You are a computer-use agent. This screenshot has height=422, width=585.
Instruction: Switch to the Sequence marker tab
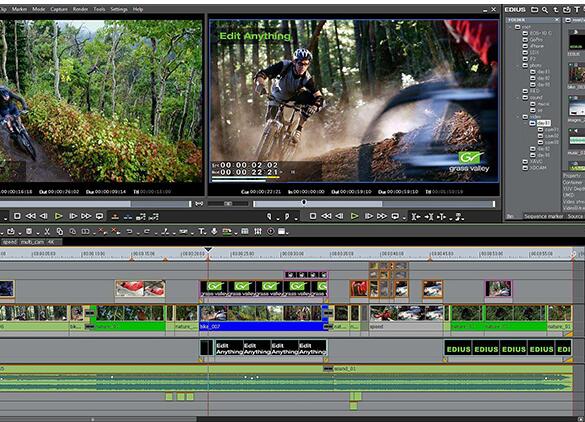coord(544,216)
